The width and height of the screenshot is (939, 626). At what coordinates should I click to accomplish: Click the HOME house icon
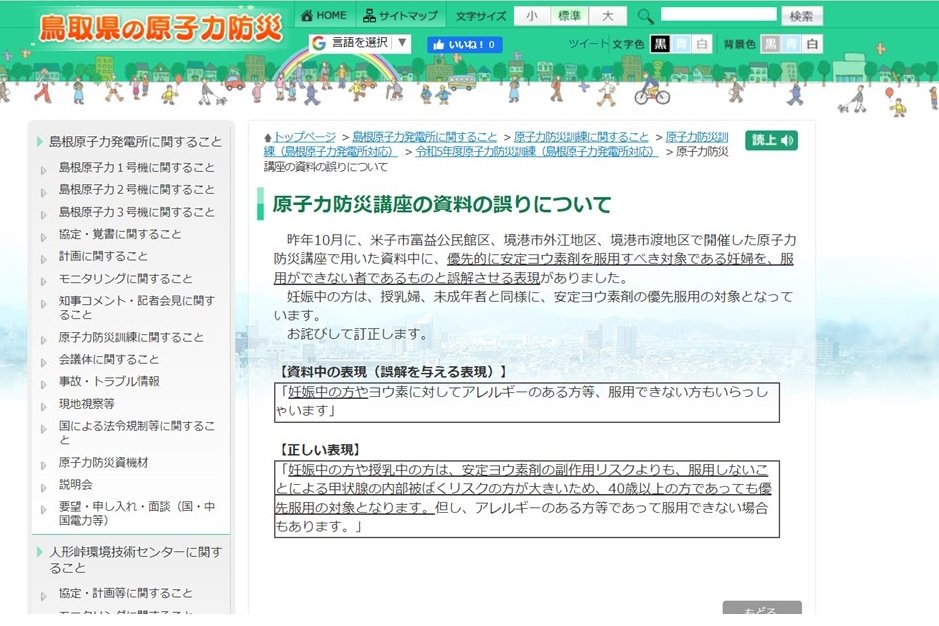307,16
